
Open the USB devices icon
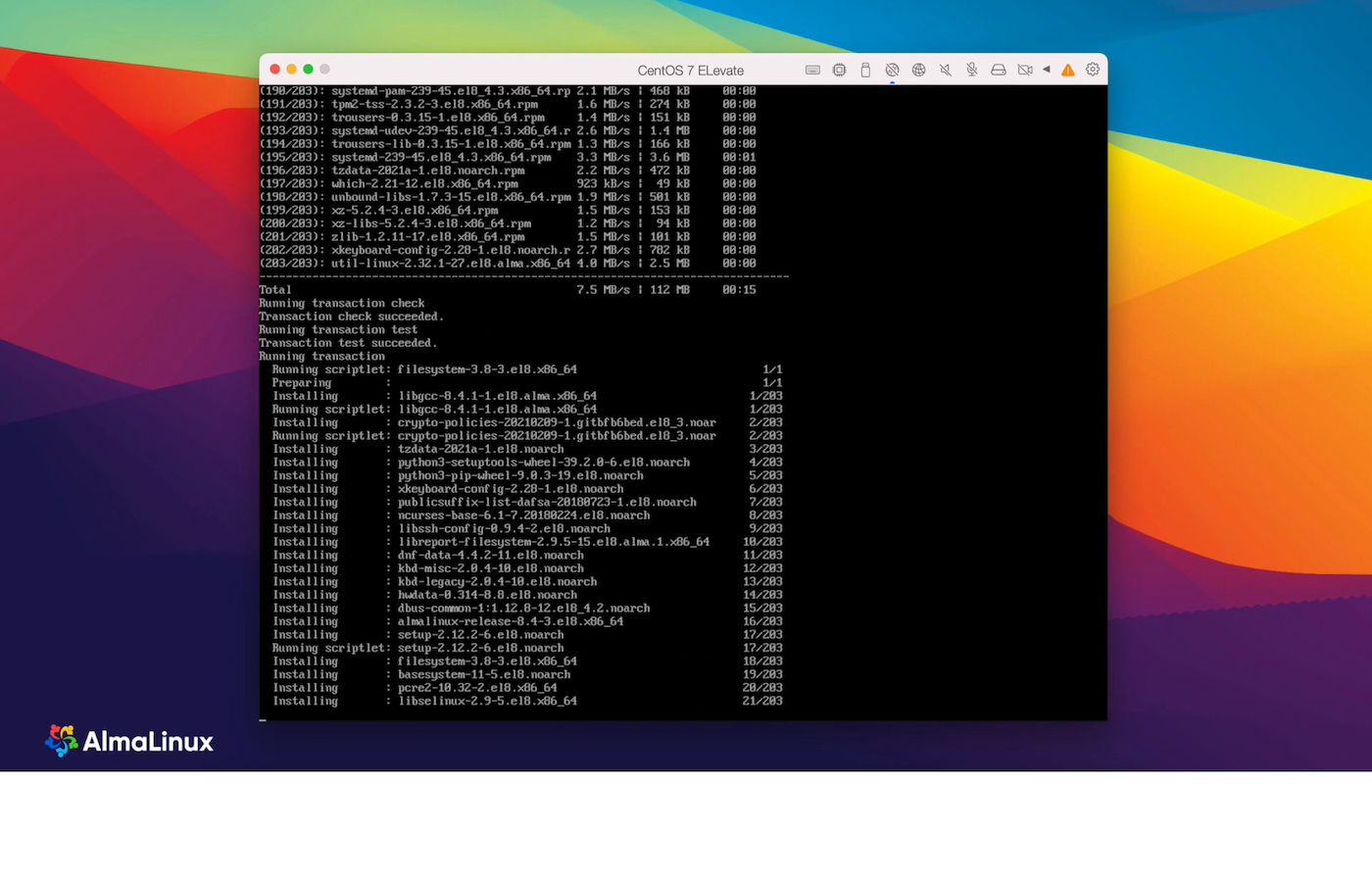865,70
